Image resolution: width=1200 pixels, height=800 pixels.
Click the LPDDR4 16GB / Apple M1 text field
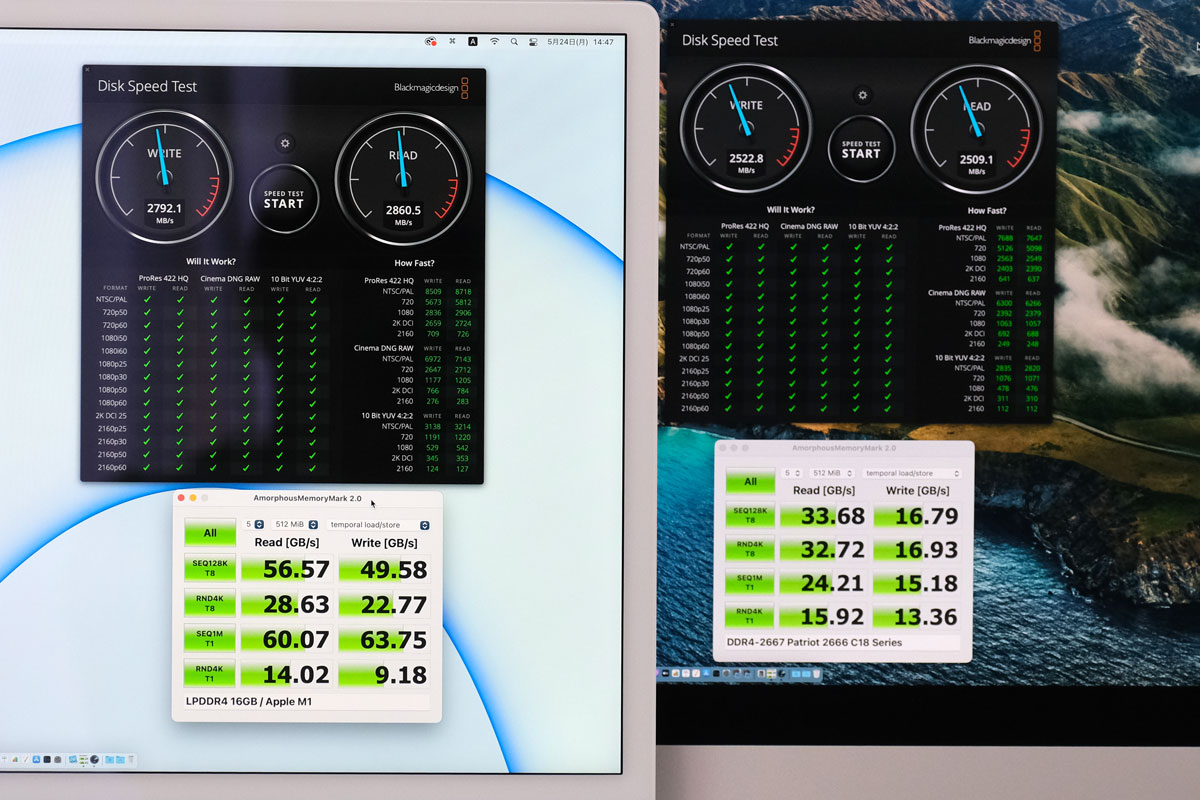point(307,702)
